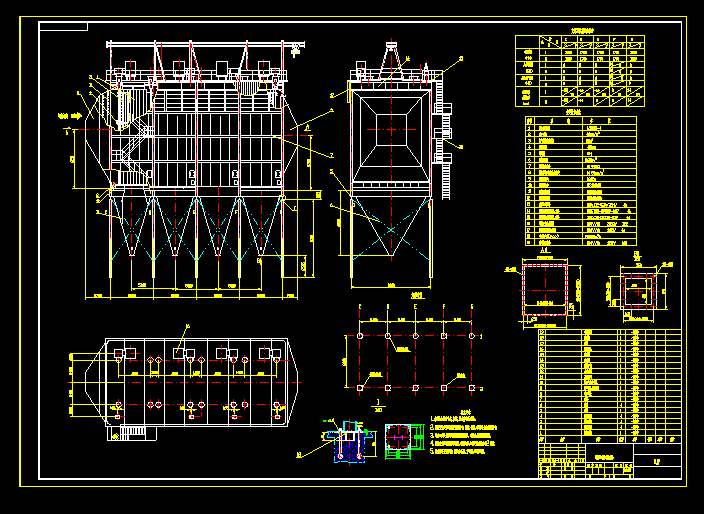704x514 pixels.
Task: Pick the blue hatched anchor bolt foundation section
Action: 349,442
